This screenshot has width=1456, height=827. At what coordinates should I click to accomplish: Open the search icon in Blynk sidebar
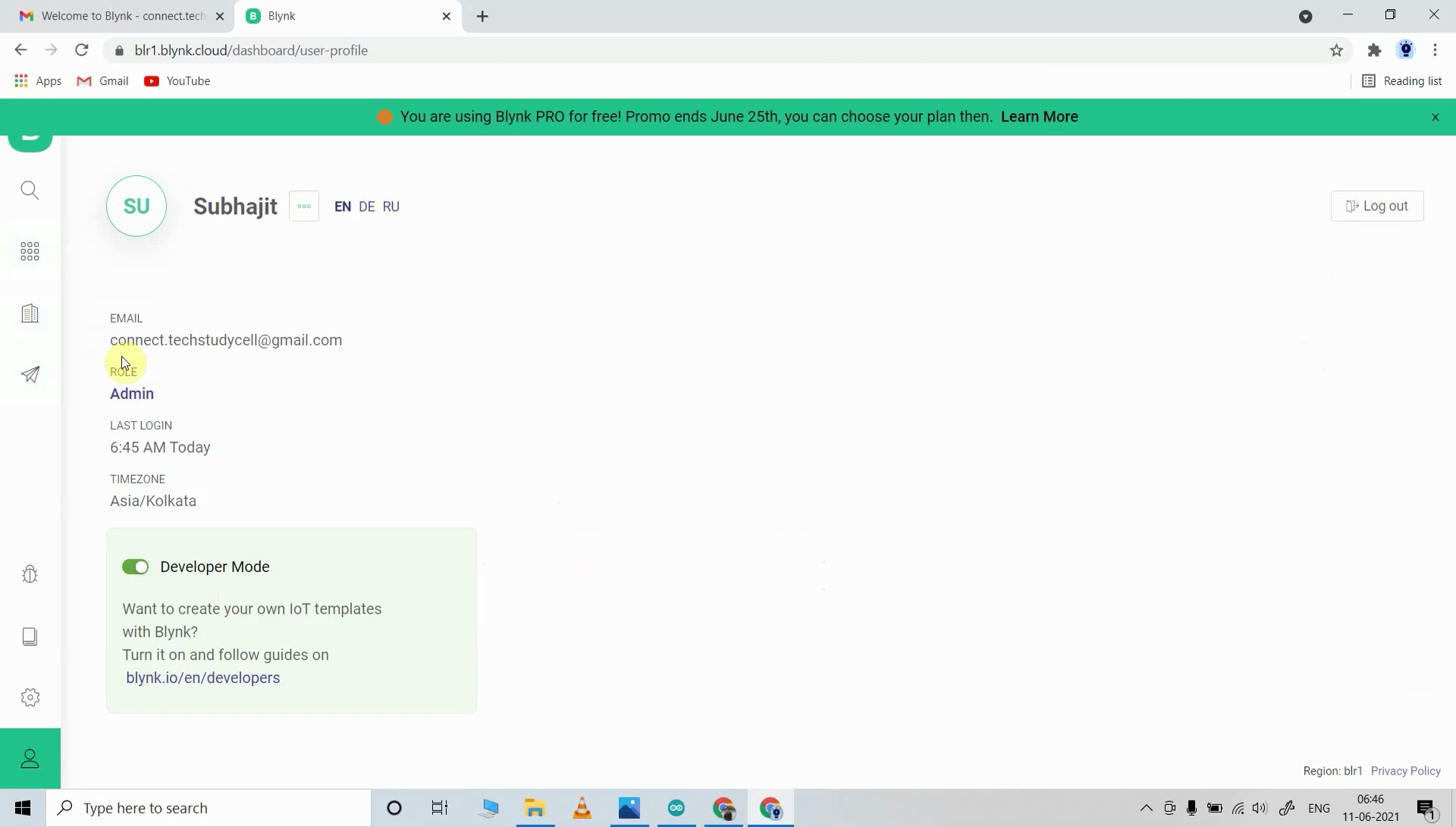point(30,190)
